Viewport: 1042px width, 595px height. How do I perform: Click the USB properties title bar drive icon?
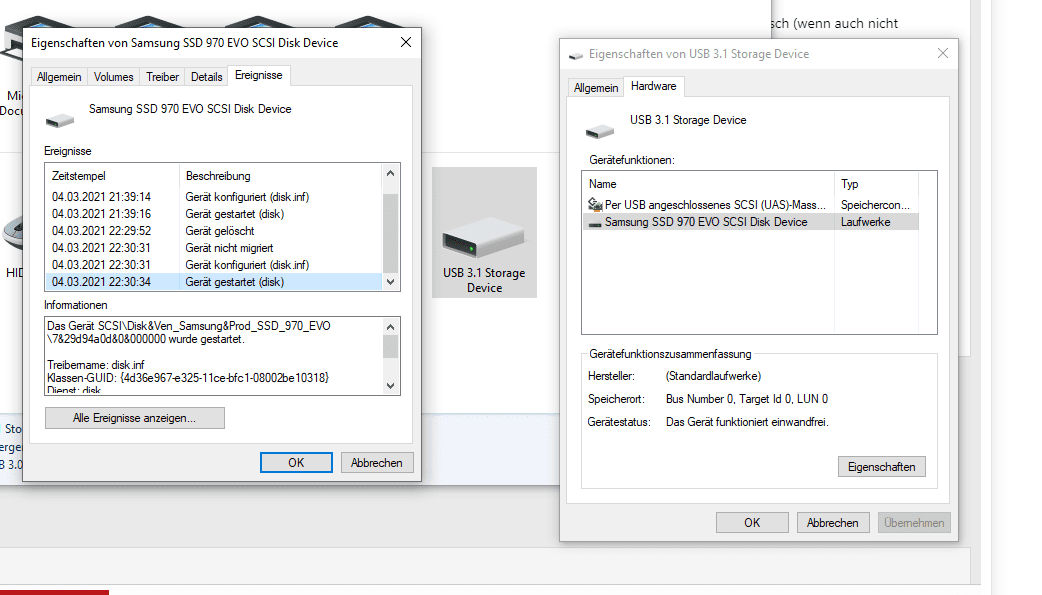(x=575, y=55)
